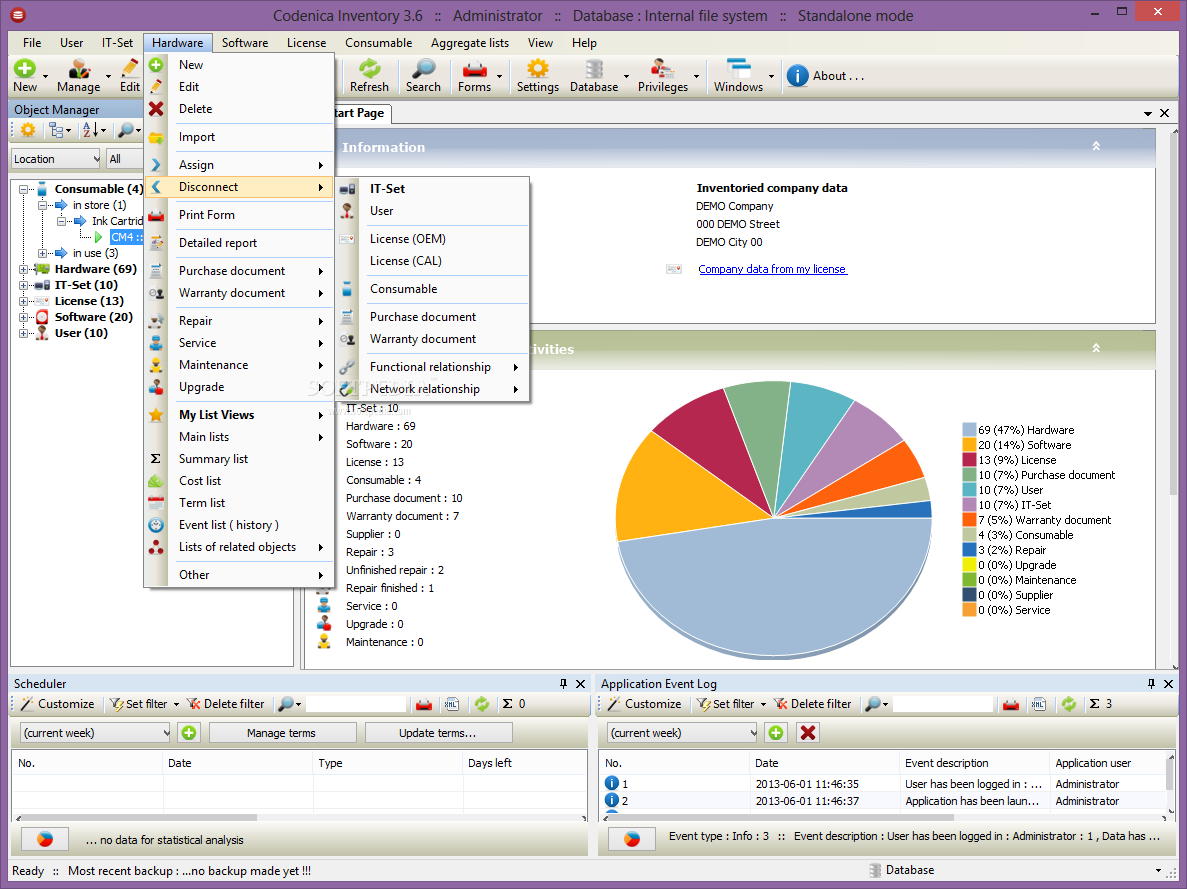Click the Date column header in Event Log

point(824,763)
